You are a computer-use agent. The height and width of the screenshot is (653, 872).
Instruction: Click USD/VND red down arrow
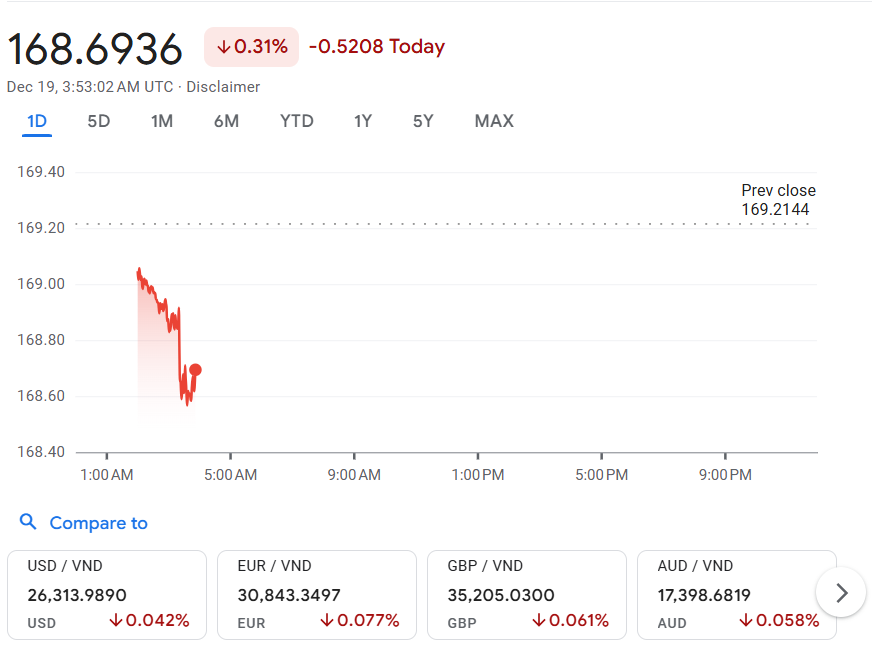(116, 621)
